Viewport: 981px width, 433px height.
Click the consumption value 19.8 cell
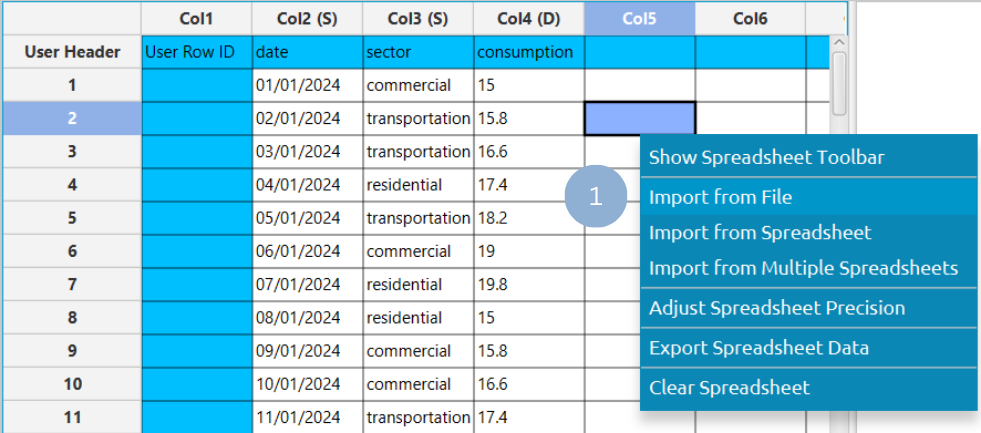click(528, 285)
